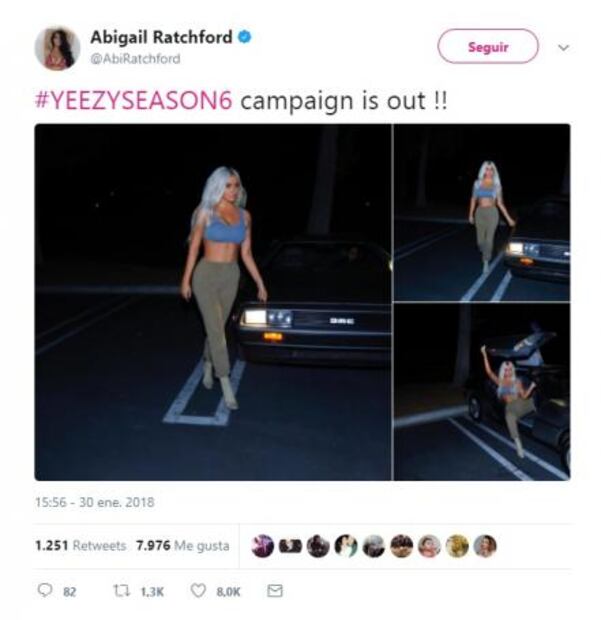This screenshot has height=620, width=601.
Task: Open the large left campaign photo
Action: pos(213,302)
